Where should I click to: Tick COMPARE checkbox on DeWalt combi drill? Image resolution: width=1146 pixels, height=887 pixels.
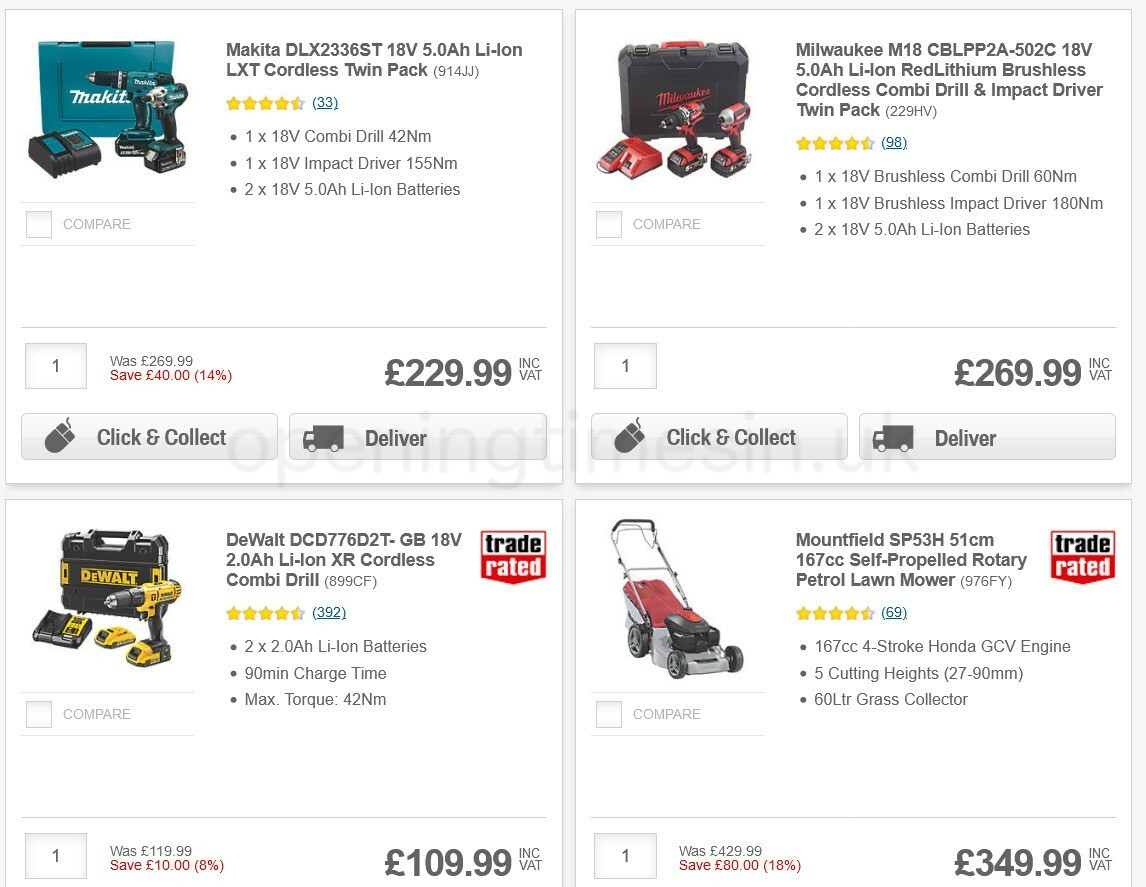38,714
